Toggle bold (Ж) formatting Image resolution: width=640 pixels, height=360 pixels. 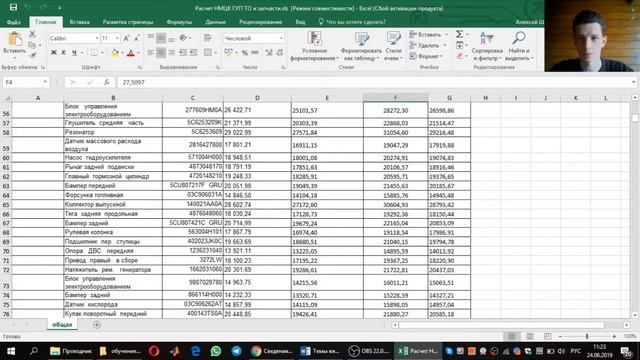tap(53, 53)
